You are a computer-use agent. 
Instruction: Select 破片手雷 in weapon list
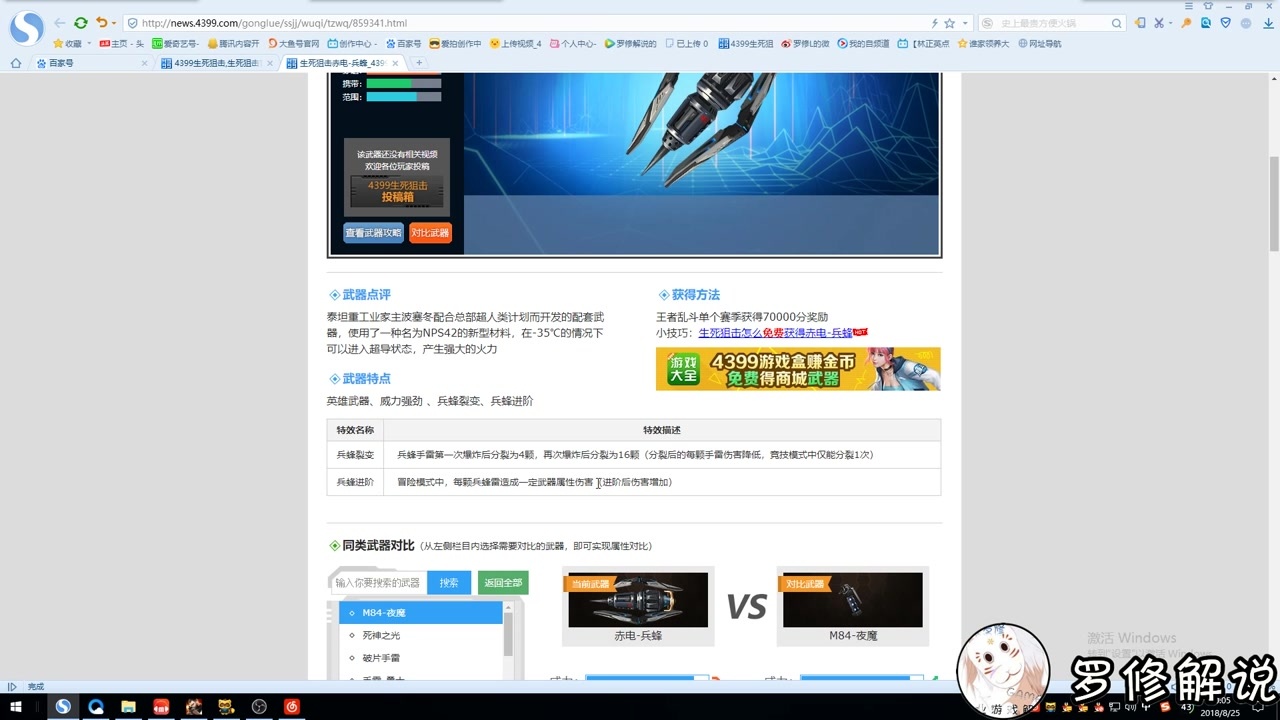420,658
